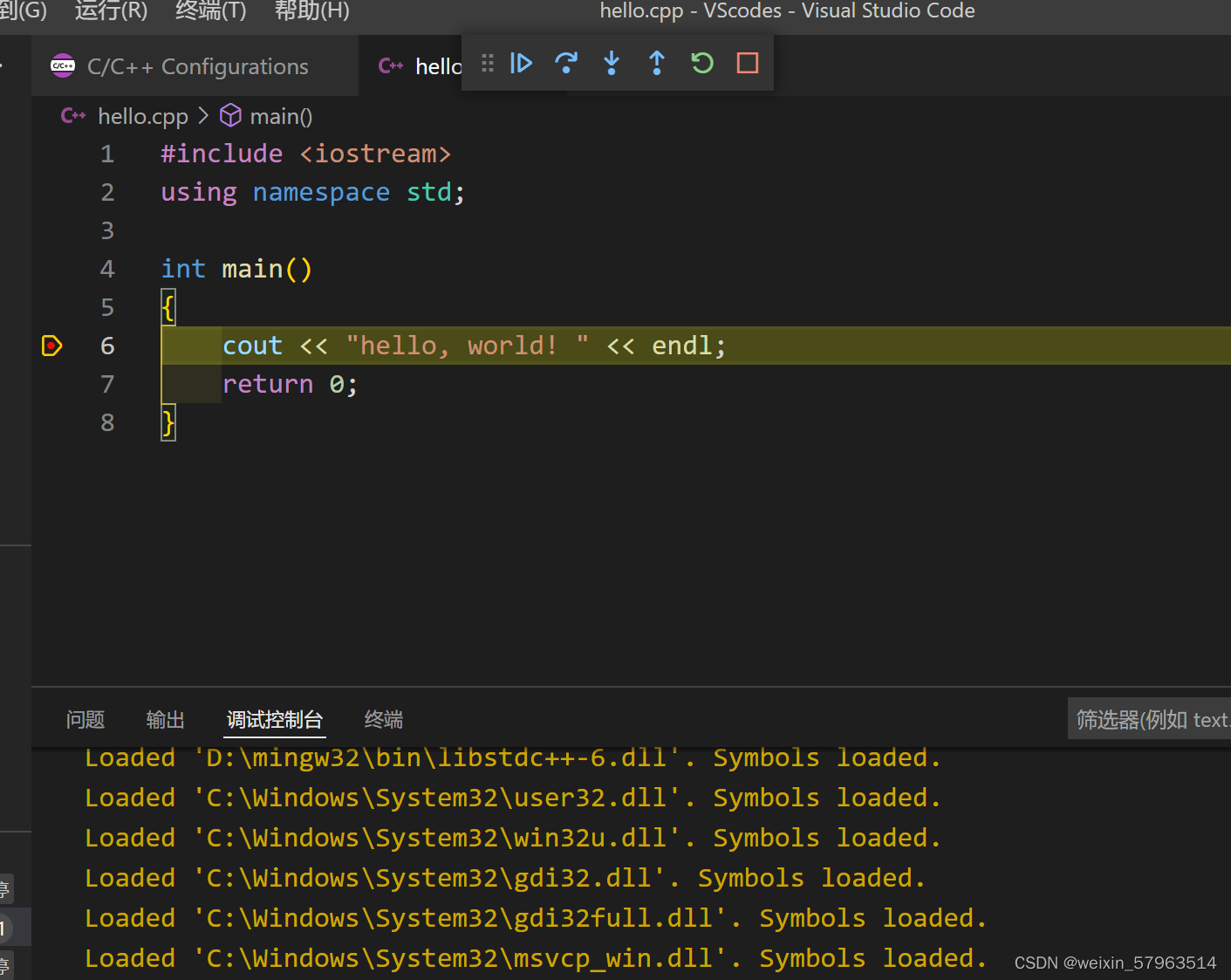1231x980 pixels.
Task: Open the C/C++ Configurations tab
Action: [x=195, y=66]
